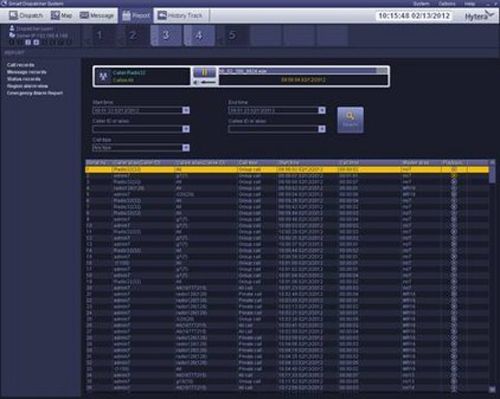Select Status records in sidebar
The image size is (500, 399).
[24, 79]
